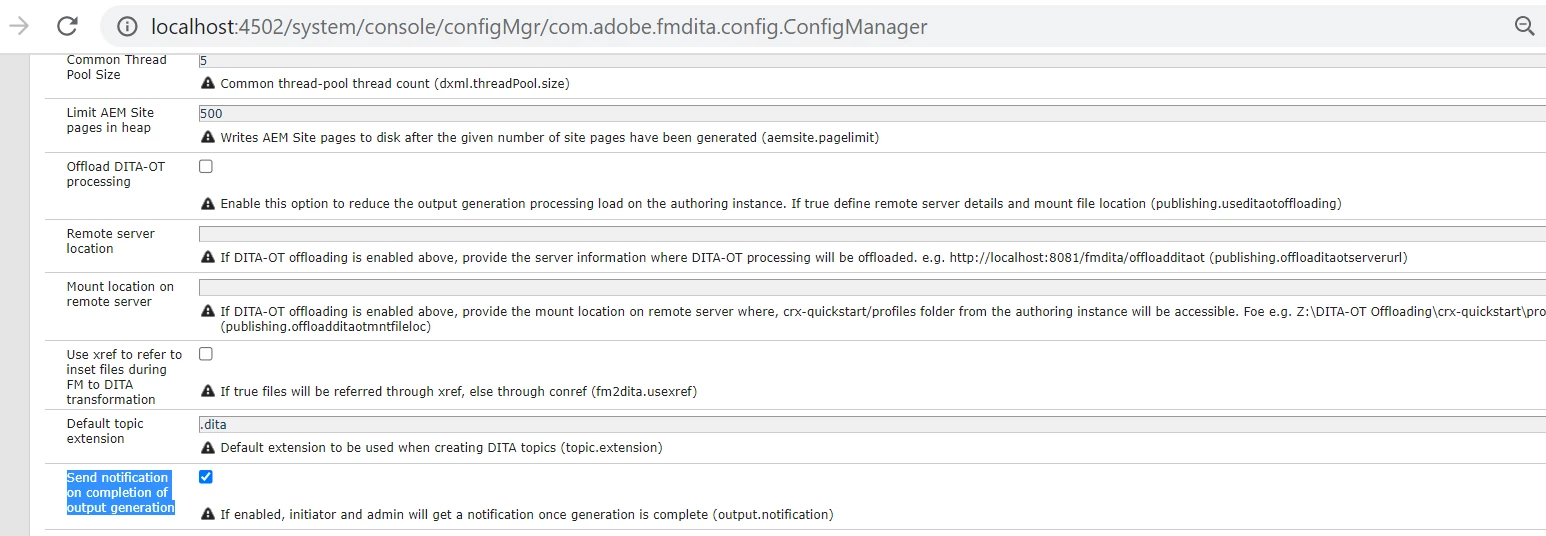Click warning icon next to AEM Site pages description
This screenshot has height=536, width=1546.
(208, 137)
